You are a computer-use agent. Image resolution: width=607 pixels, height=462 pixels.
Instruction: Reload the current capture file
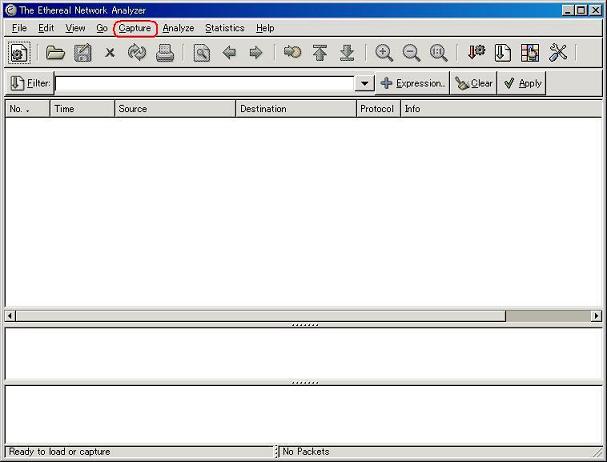[x=137, y=53]
